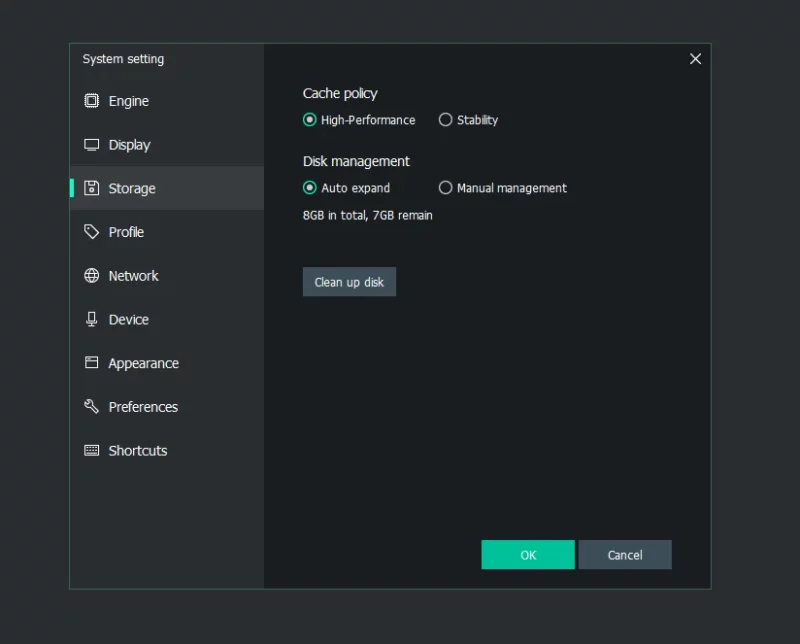Viewport: 800px width, 644px height.
Task: Click the Cancel button
Action: tap(624, 555)
